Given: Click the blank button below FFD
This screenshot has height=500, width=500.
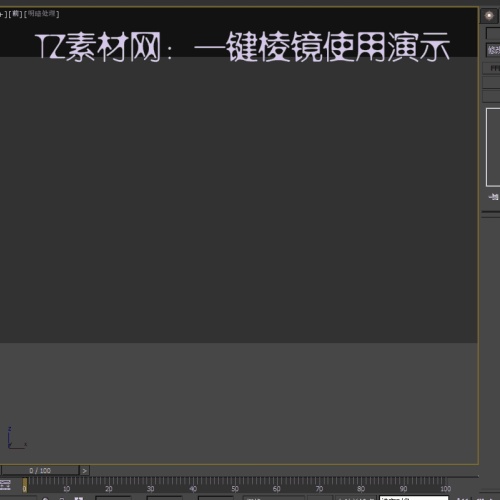Looking at the screenshot, I should (492, 83).
